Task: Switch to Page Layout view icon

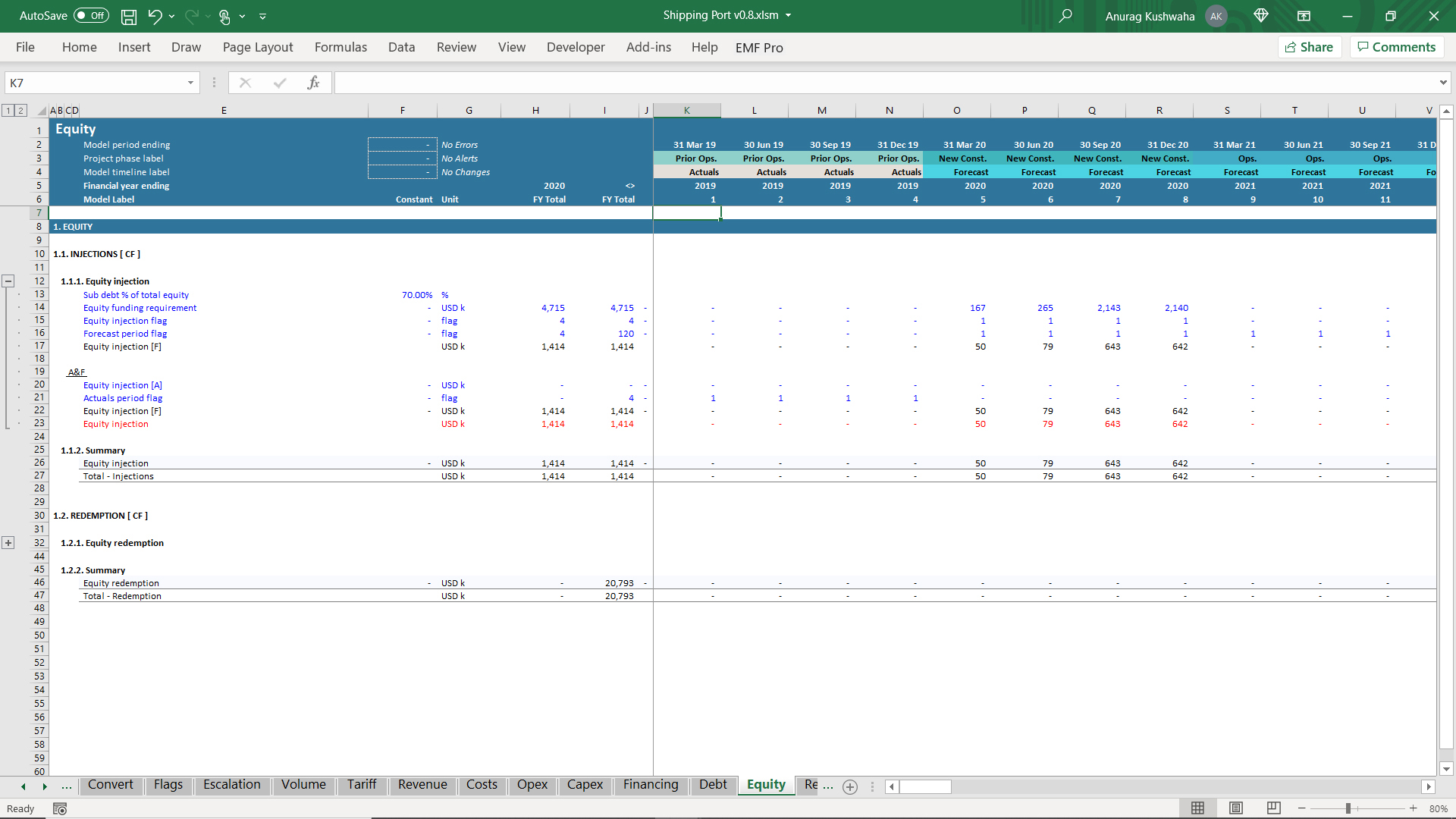Action: pos(1236,808)
